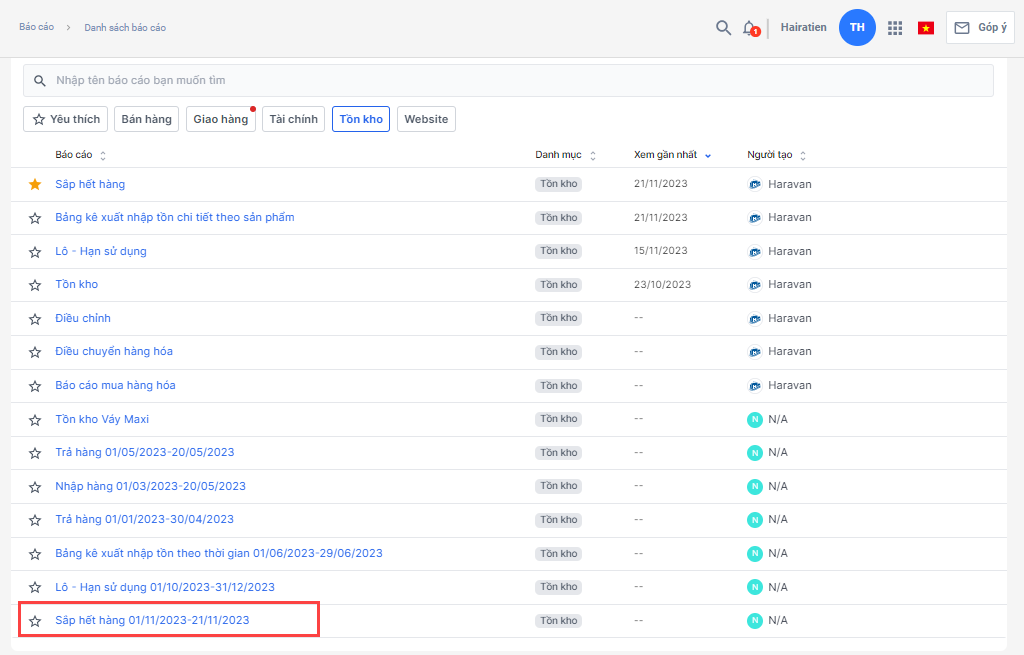The height and width of the screenshot is (655, 1024).
Task: Click Haravan logo in Tồn kho row
Action: 755,285
